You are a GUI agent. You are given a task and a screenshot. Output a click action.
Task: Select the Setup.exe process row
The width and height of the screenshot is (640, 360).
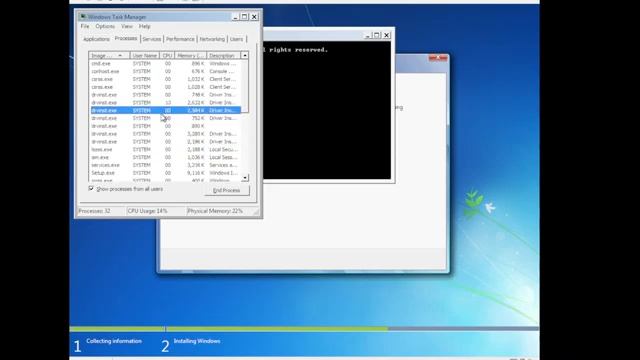point(165,173)
